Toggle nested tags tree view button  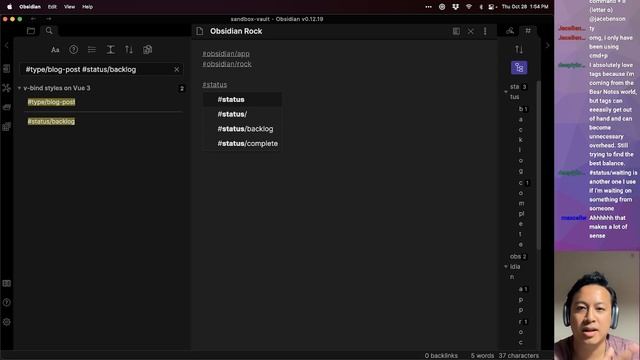[x=519, y=68]
